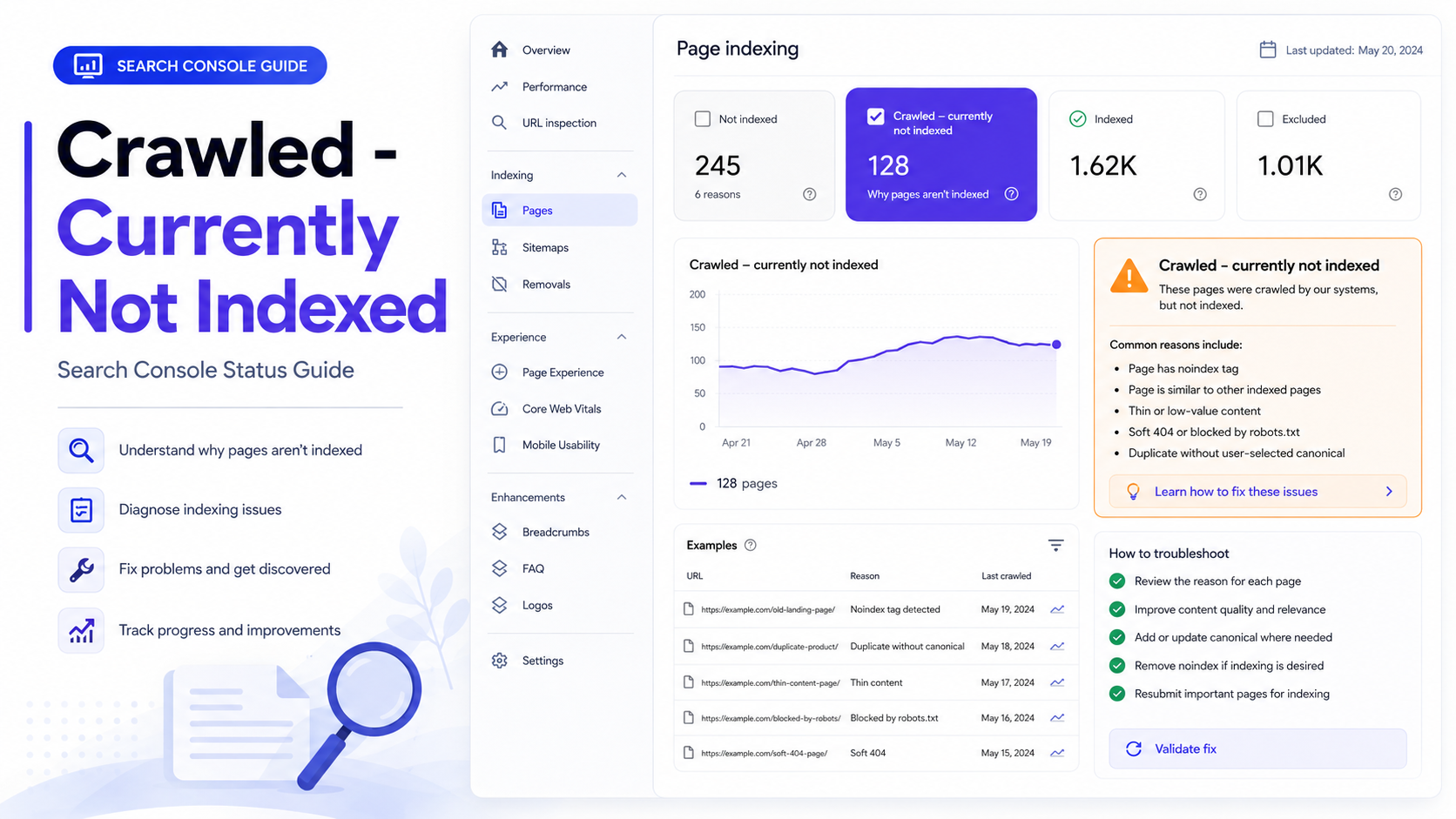Click 'Why pages aren't indexed' text
The height and width of the screenshot is (819, 1456).
point(927,194)
